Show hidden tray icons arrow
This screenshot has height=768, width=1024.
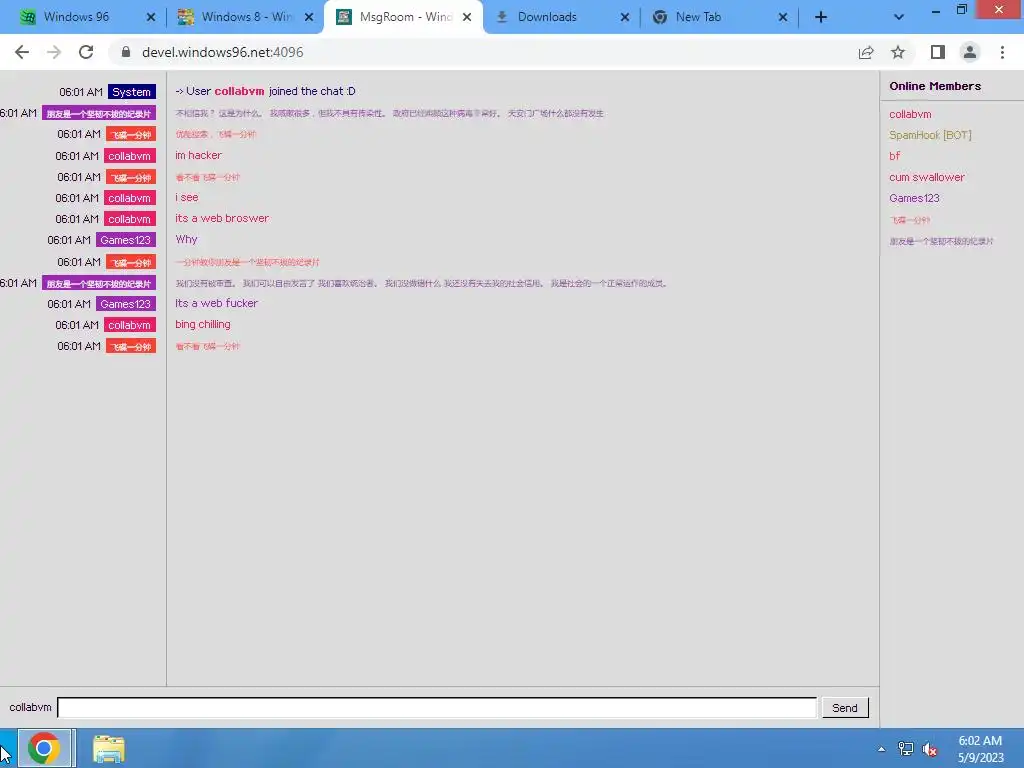(882, 749)
